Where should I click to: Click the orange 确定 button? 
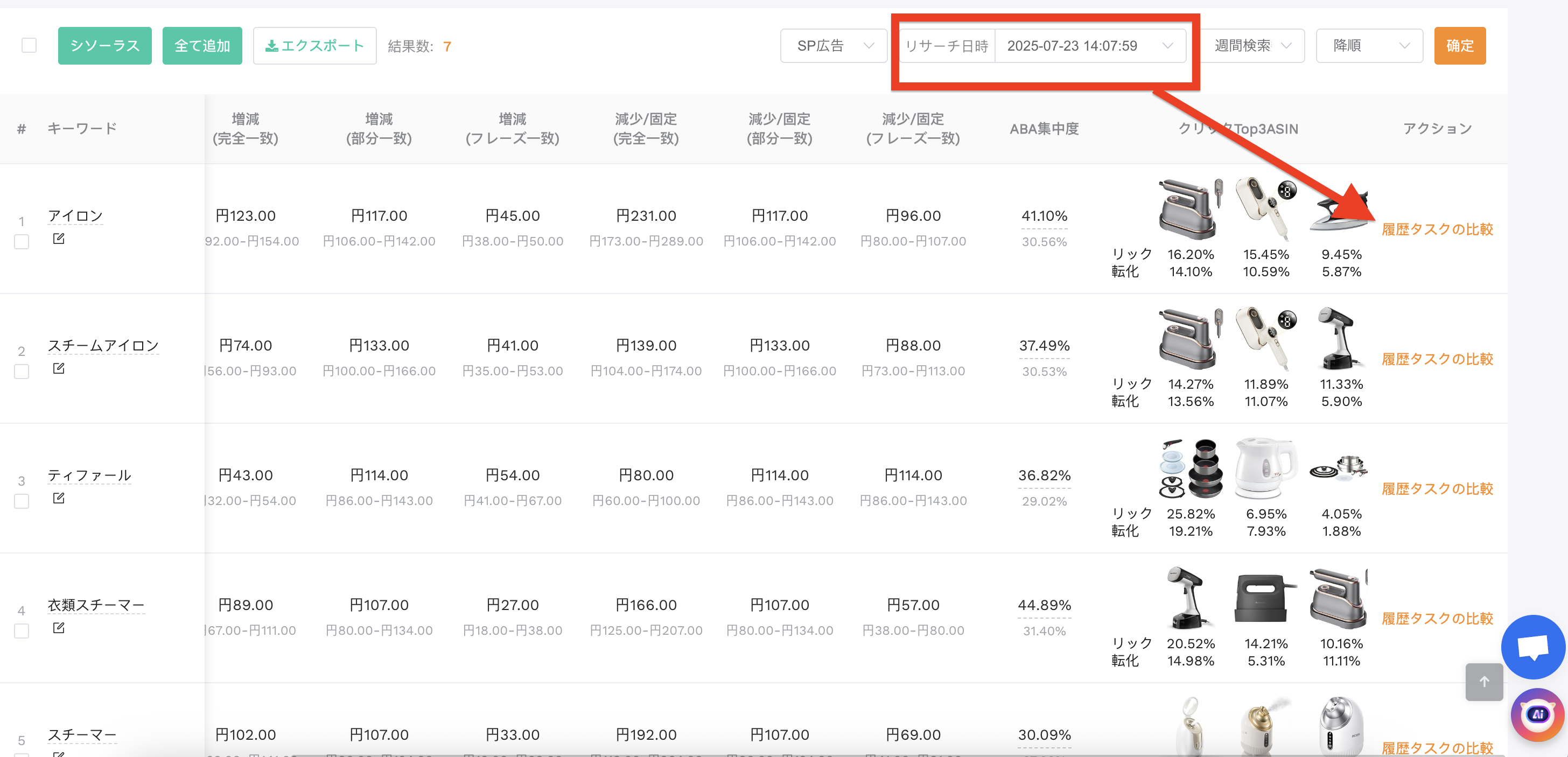coord(1460,46)
